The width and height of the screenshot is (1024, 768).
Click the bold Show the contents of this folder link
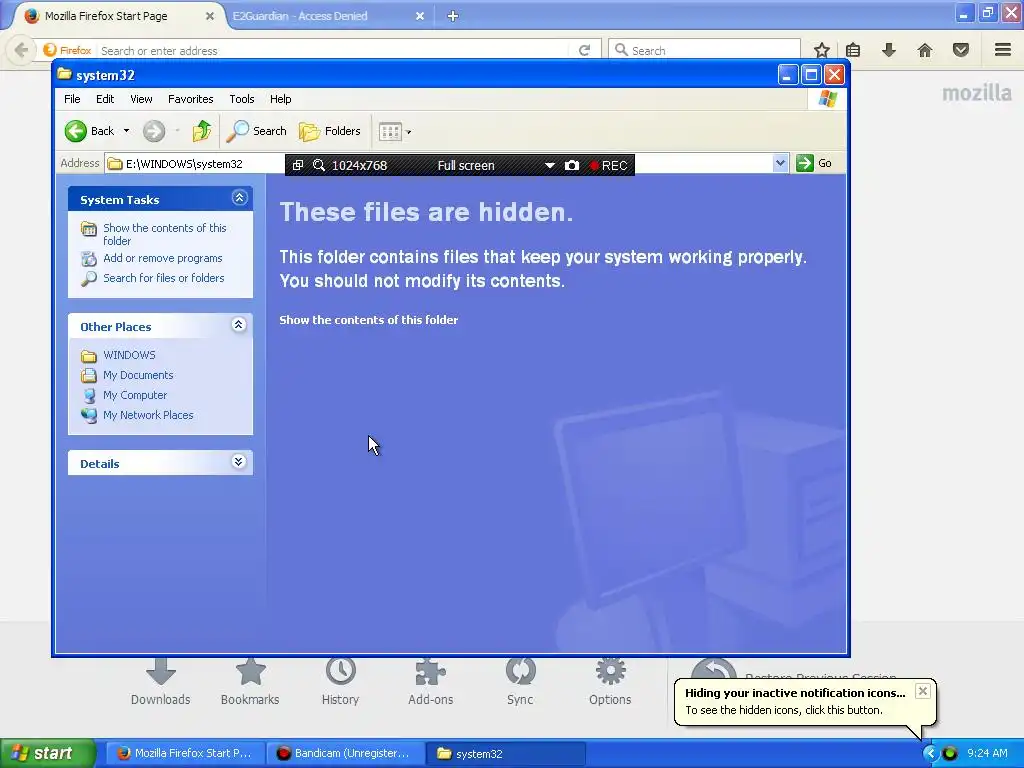368,320
